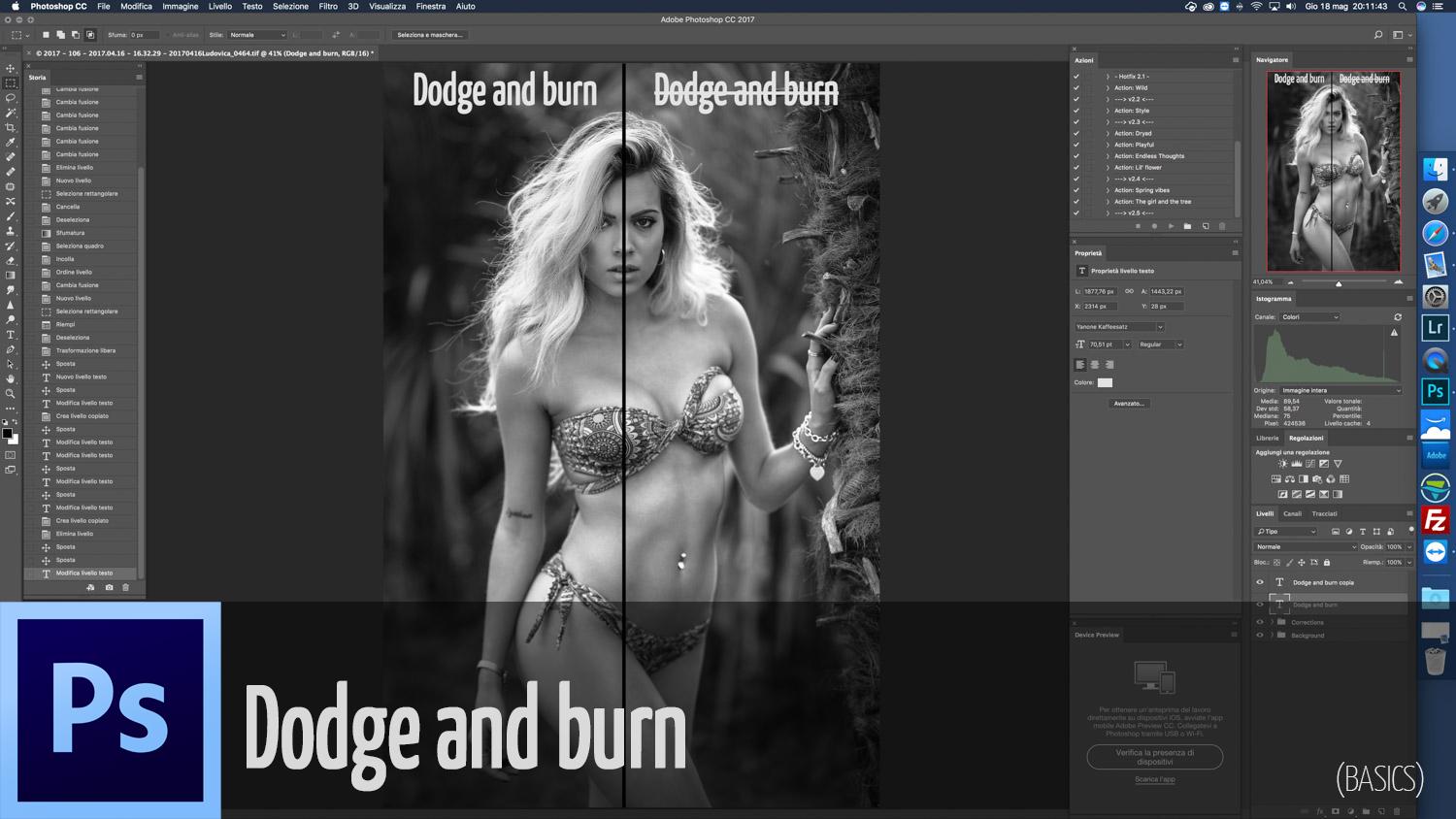This screenshot has height=819, width=1456.
Task: Open the Canale Colori dropdown
Action: point(1309,317)
